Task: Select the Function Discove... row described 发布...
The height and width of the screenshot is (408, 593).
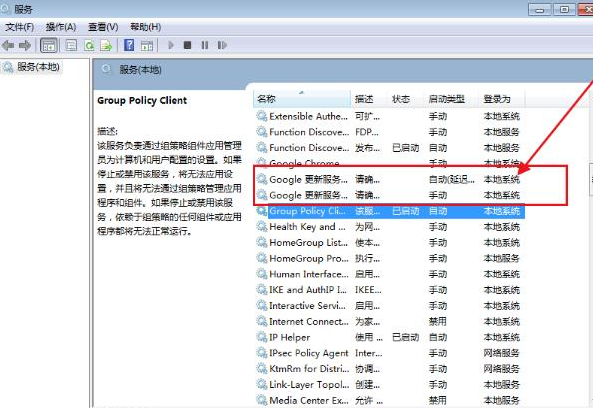Action: point(389,148)
